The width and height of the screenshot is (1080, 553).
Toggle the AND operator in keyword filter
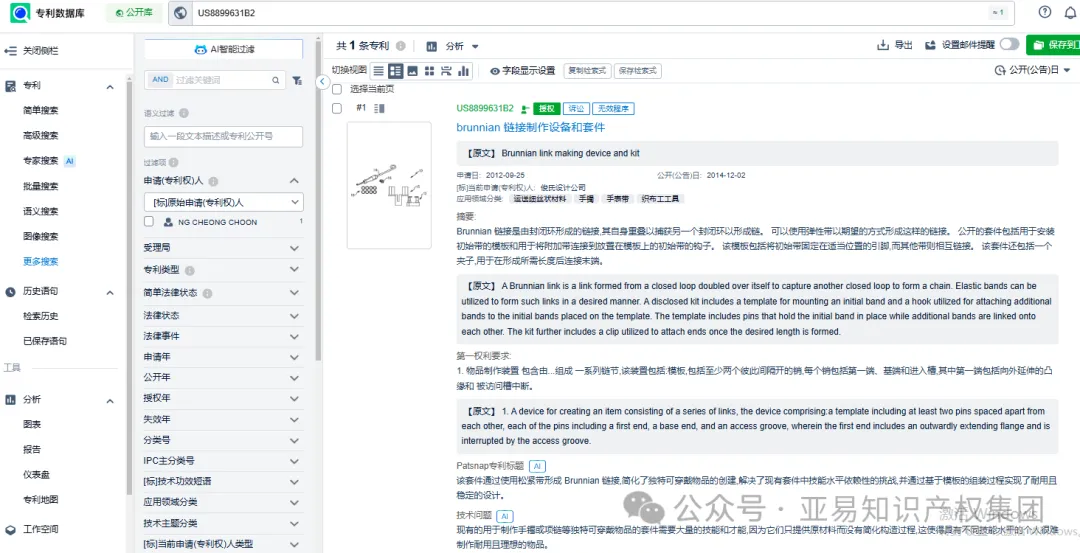160,80
